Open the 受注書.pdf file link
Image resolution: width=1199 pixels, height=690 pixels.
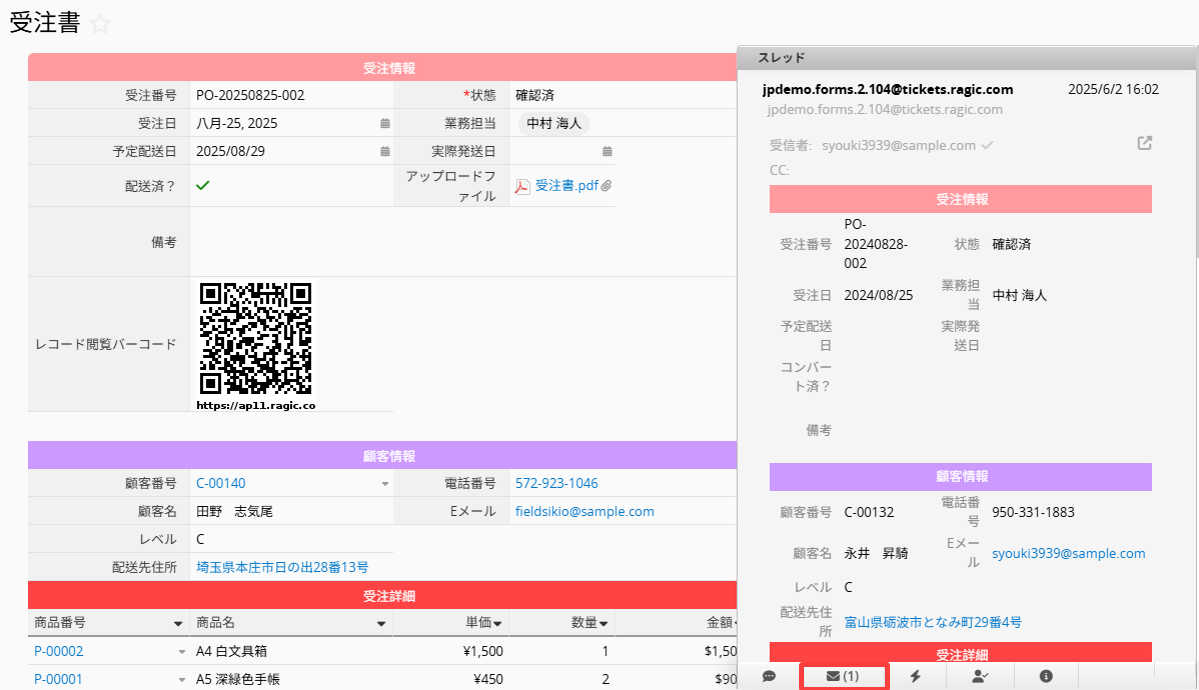click(x=566, y=185)
